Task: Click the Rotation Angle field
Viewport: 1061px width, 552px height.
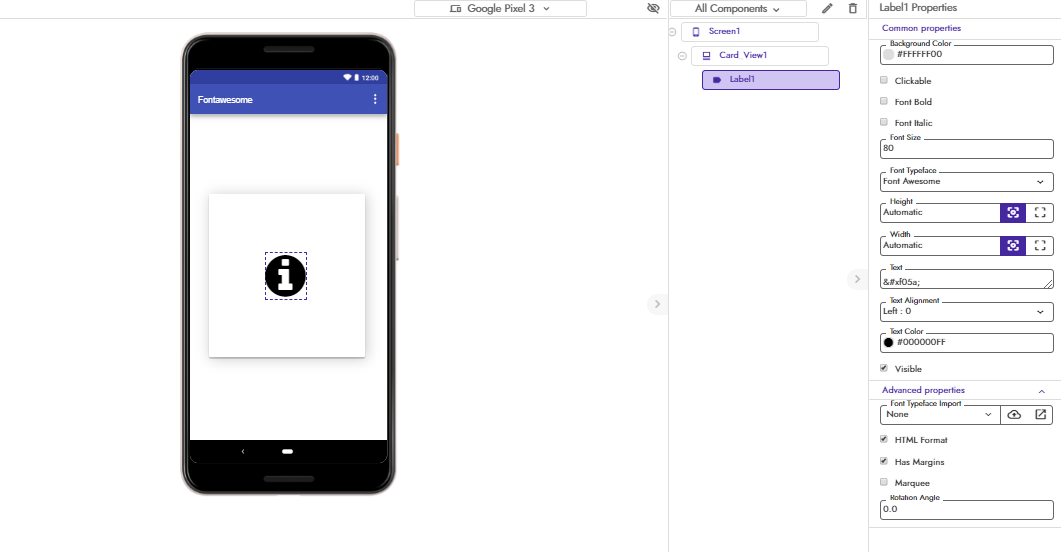Action: pyautogui.click(x=966, y=510)
